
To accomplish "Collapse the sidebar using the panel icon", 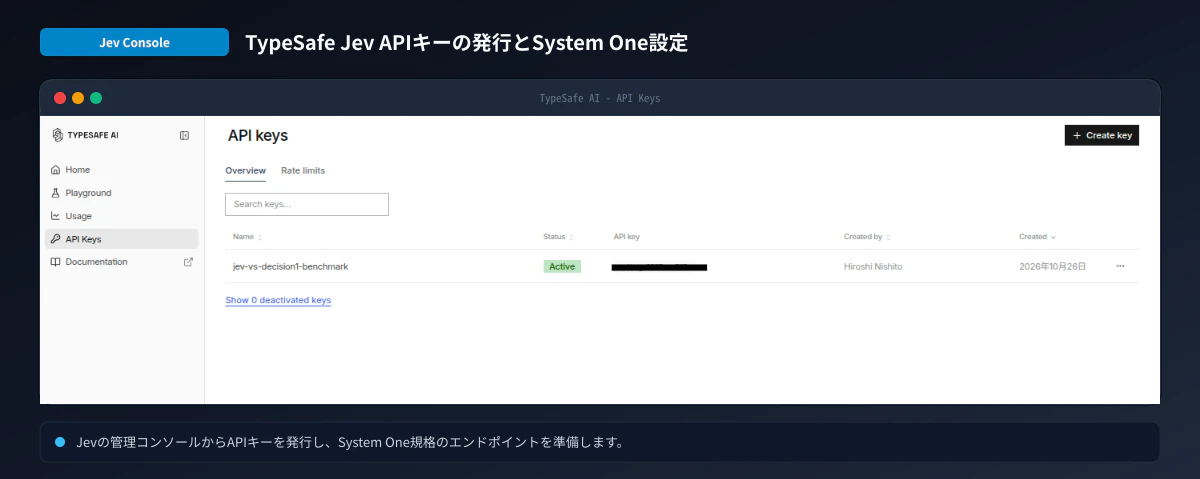I will pyautogui.click(x=184, y=135).
